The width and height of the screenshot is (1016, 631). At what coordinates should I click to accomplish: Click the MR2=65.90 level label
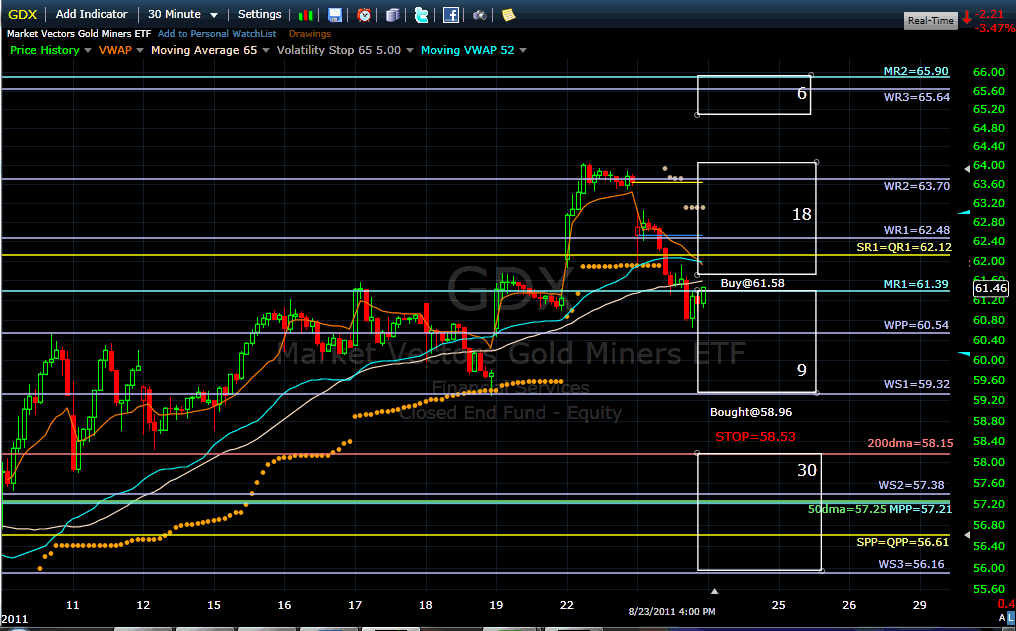pos(916,71)
